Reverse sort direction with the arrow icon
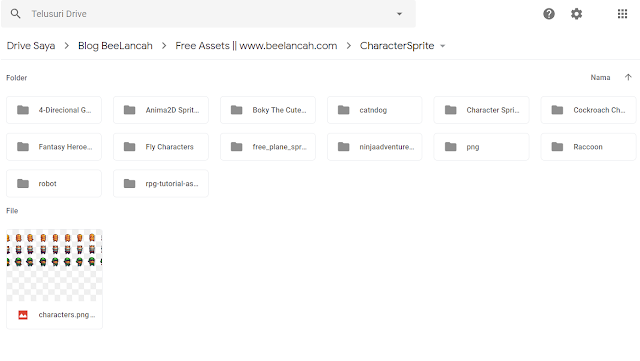640x361 pixels. point(628,77)
